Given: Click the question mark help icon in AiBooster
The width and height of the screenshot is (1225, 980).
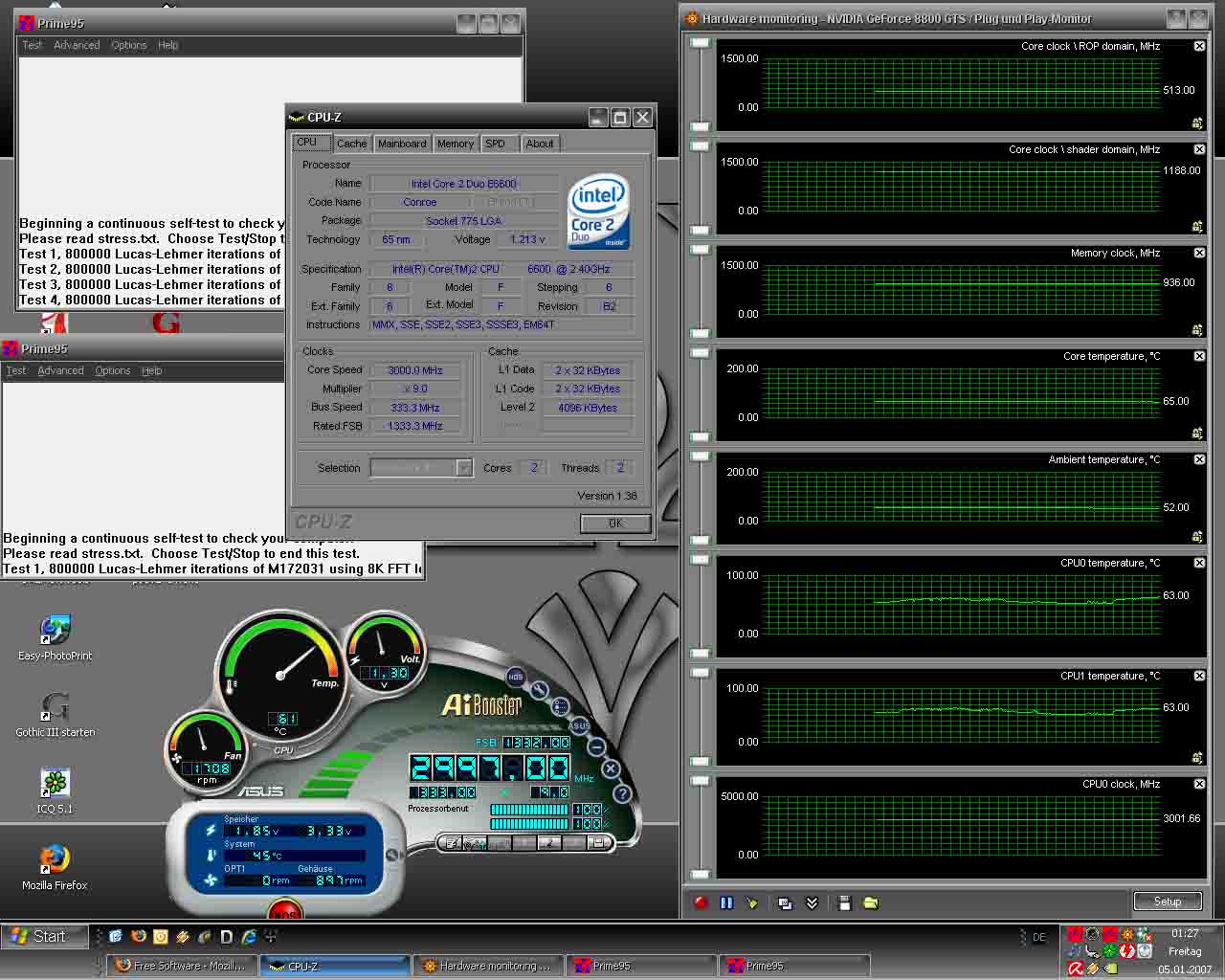Looking at the screenshot, I should [x=622, y=793].
